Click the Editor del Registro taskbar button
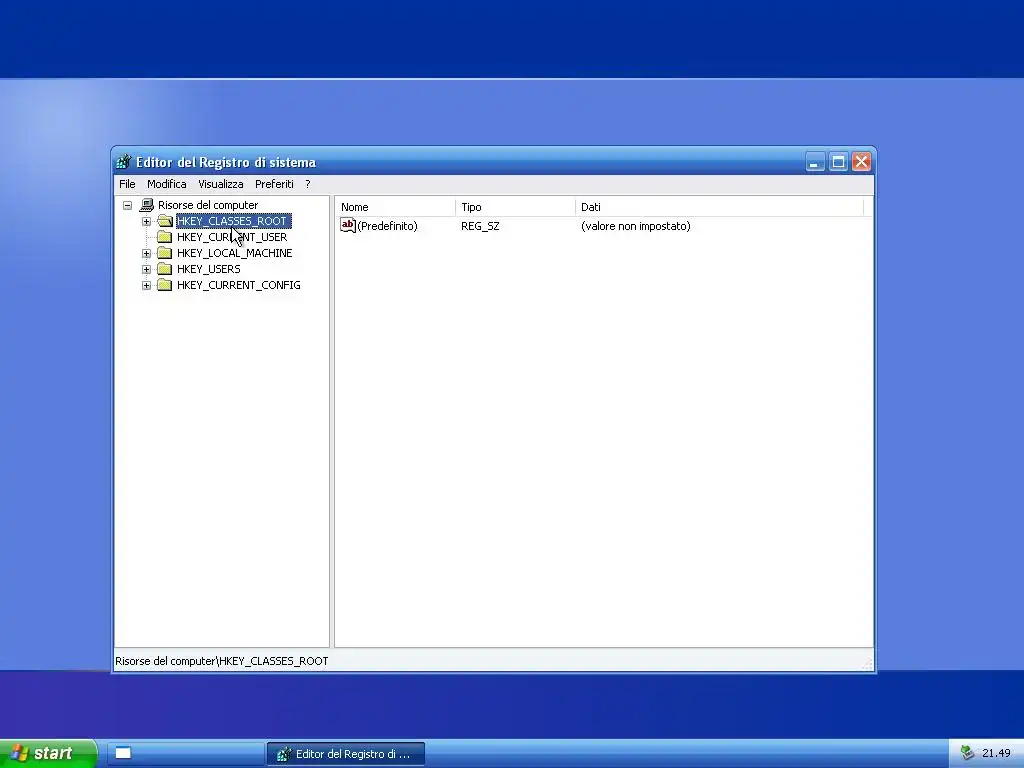The image size is (1024, 768). point(345,754)
